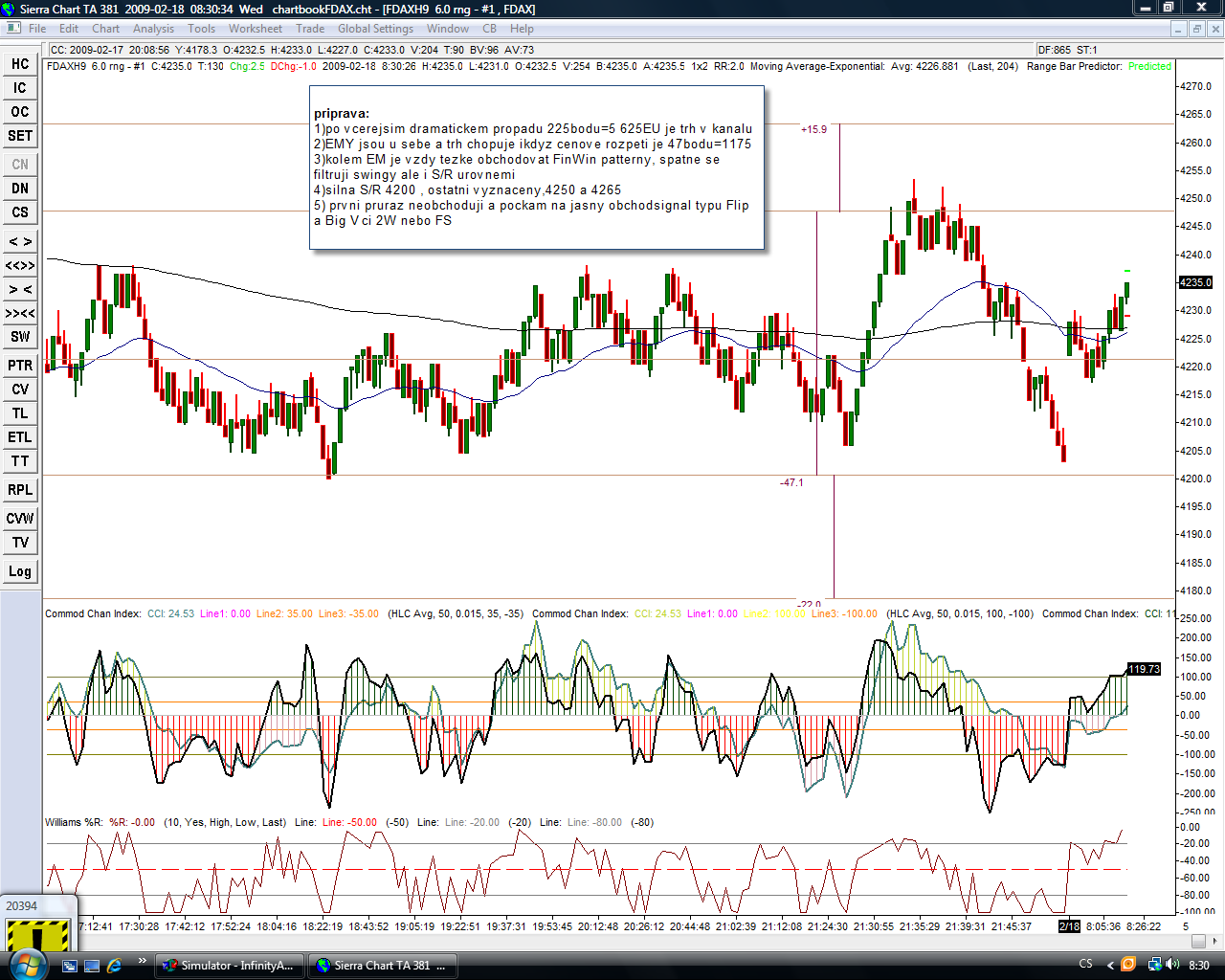Click the TV toolbar button
Image resolution: width=1225 pixels, height=980 pixels.
pos(20,543)
